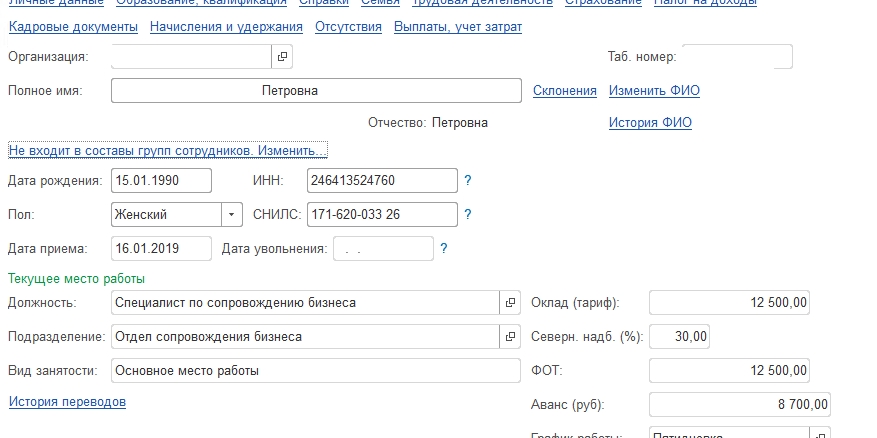Click the Полное имя text field

316,91
